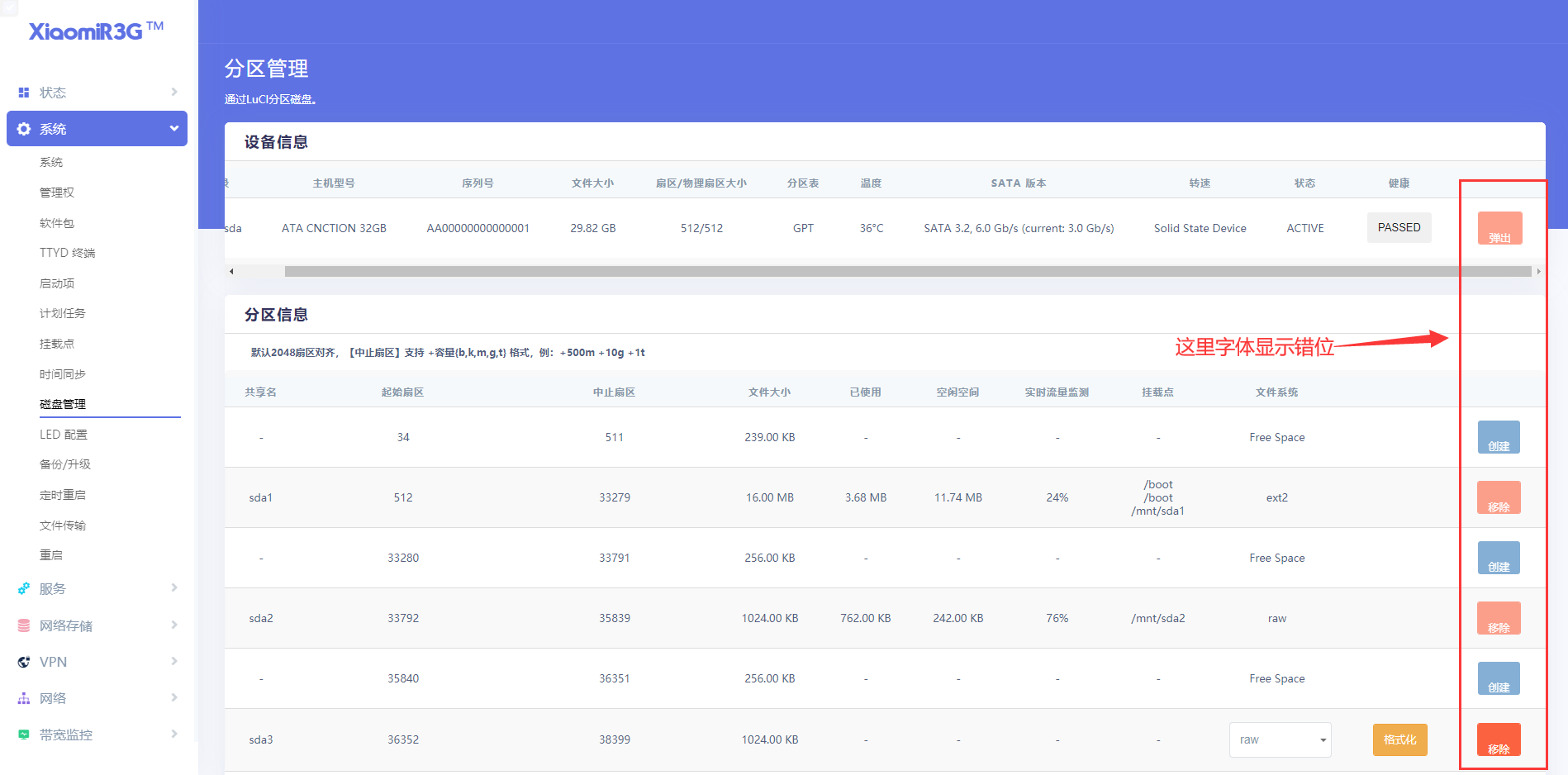
Task: Click the 格式化 button for sda3
Action: point(1399,739)
